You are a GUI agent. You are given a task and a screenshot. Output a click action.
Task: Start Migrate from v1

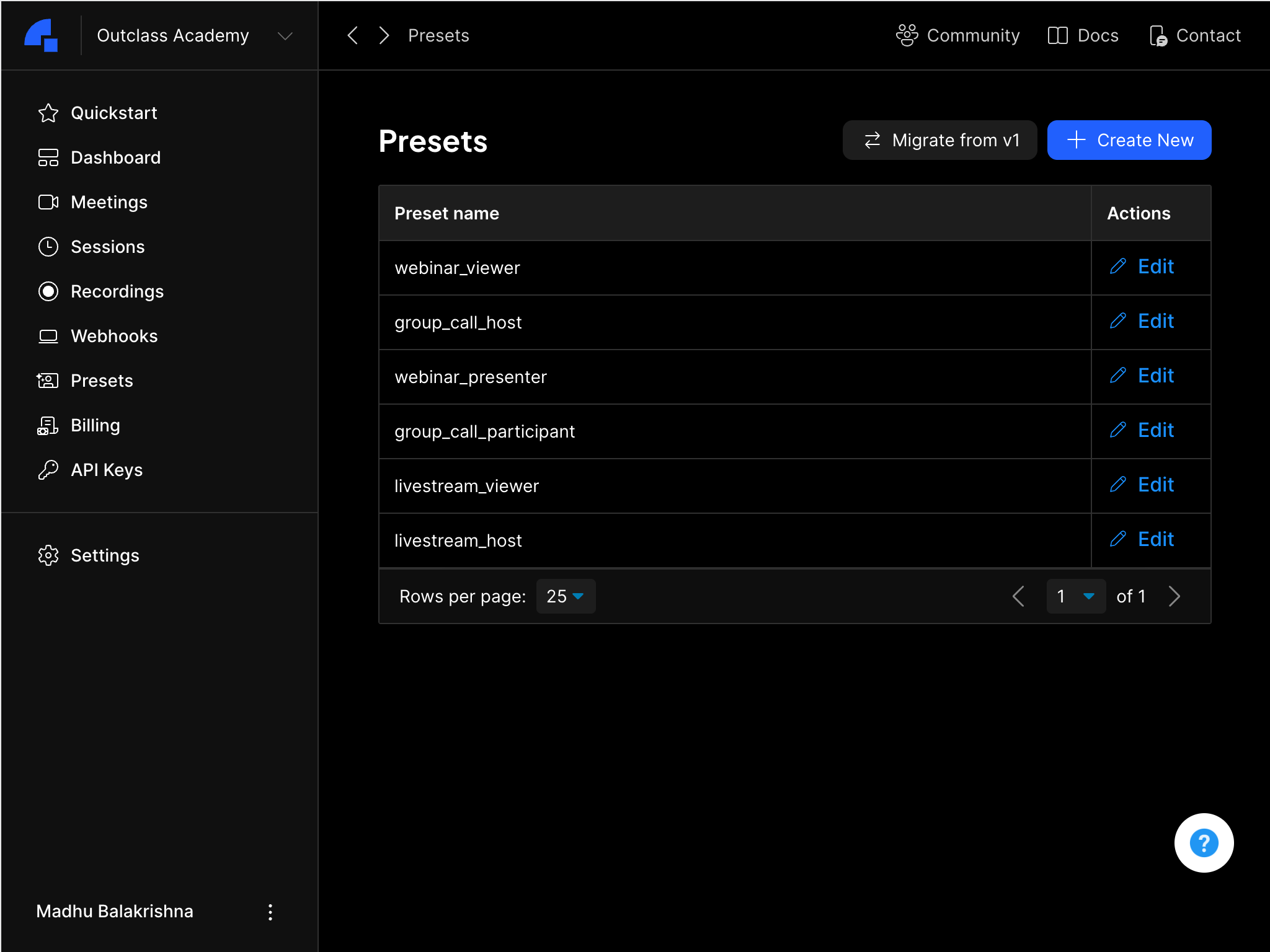point(939,140)
